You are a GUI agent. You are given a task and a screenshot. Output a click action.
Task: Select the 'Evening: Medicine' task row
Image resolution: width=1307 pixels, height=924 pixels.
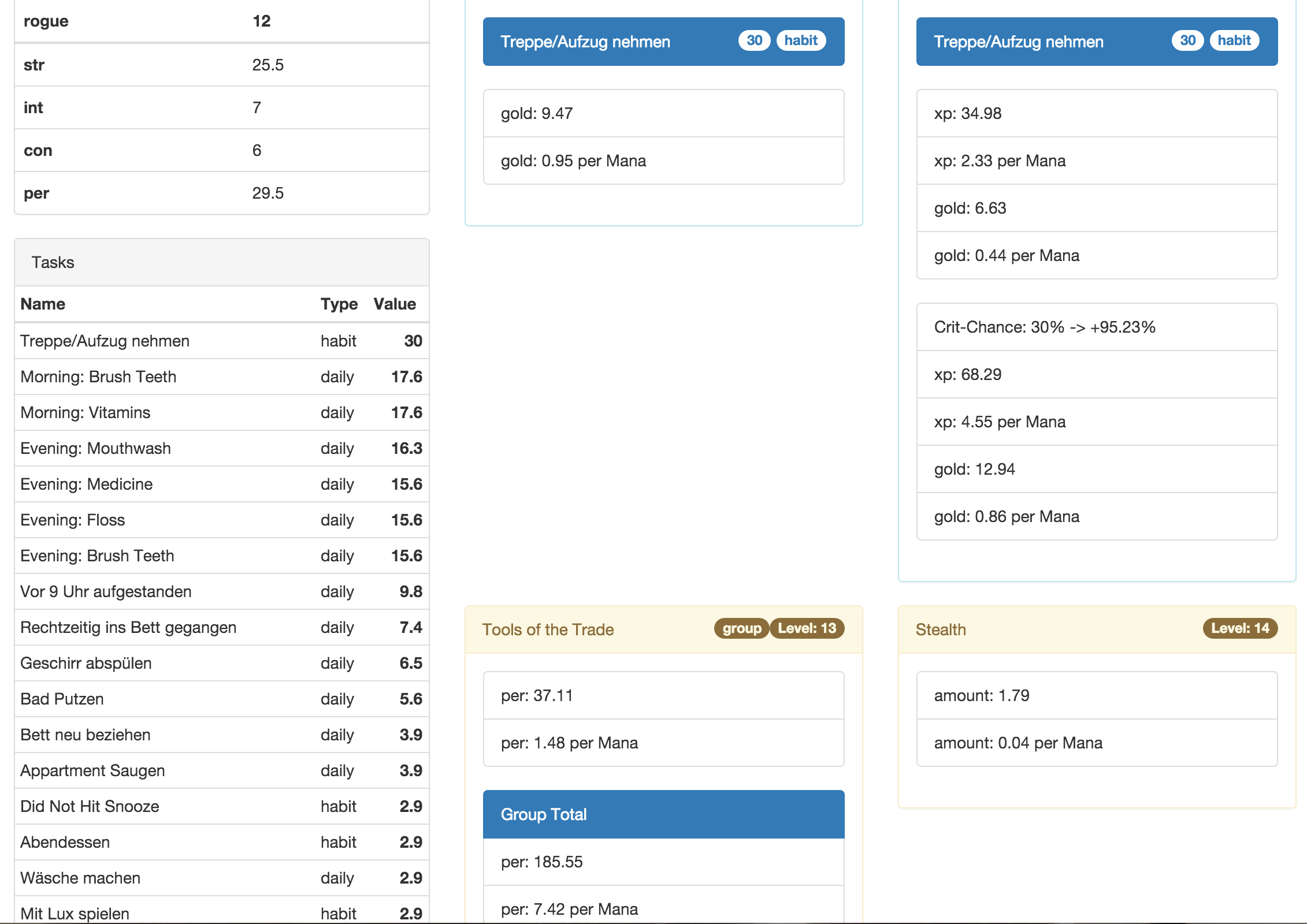[222, 484]
